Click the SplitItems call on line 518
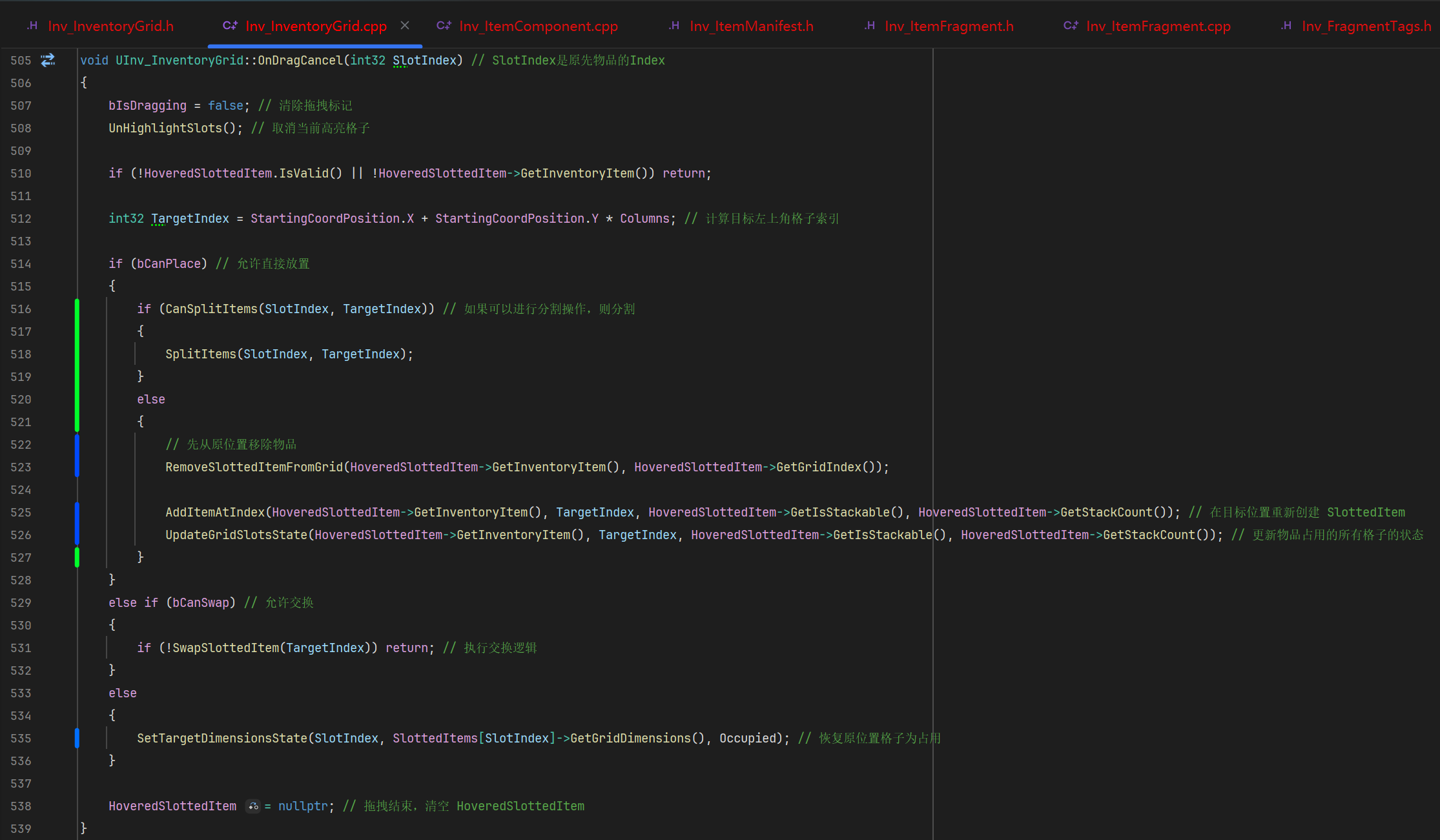Screen dimensions: 1440x840 pyautogui.click(x=200, y=354)
